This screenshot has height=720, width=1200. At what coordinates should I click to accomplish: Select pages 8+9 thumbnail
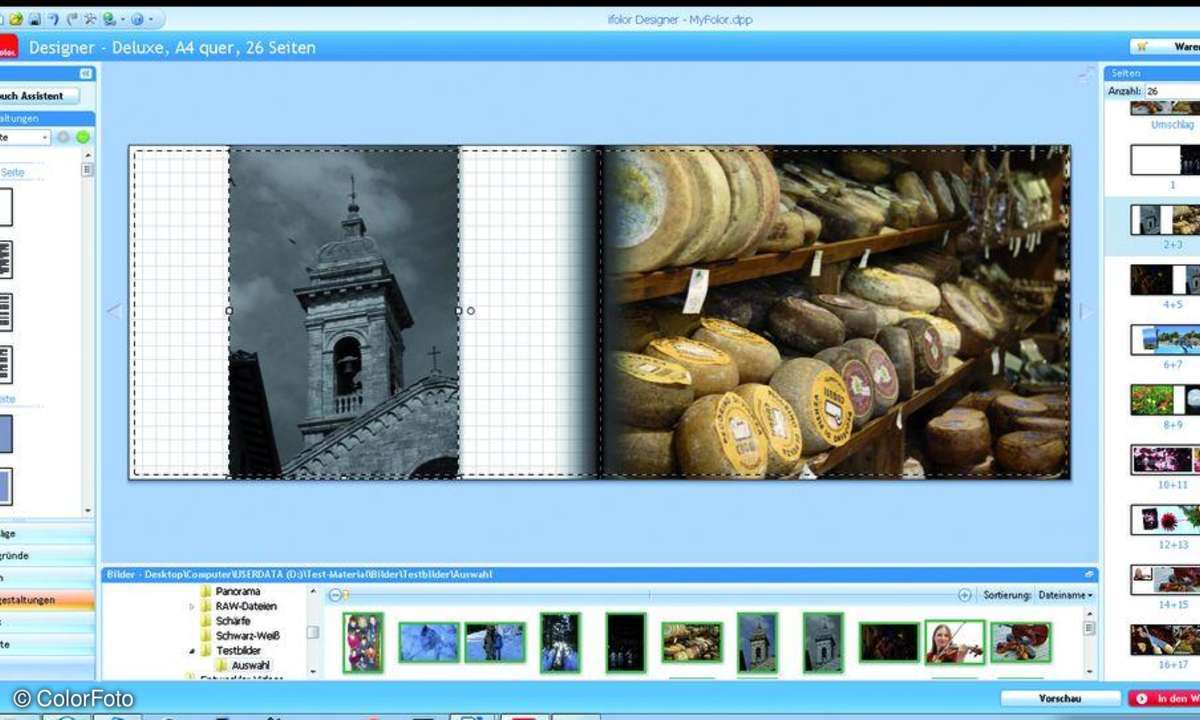click(x=1165, y=400)
